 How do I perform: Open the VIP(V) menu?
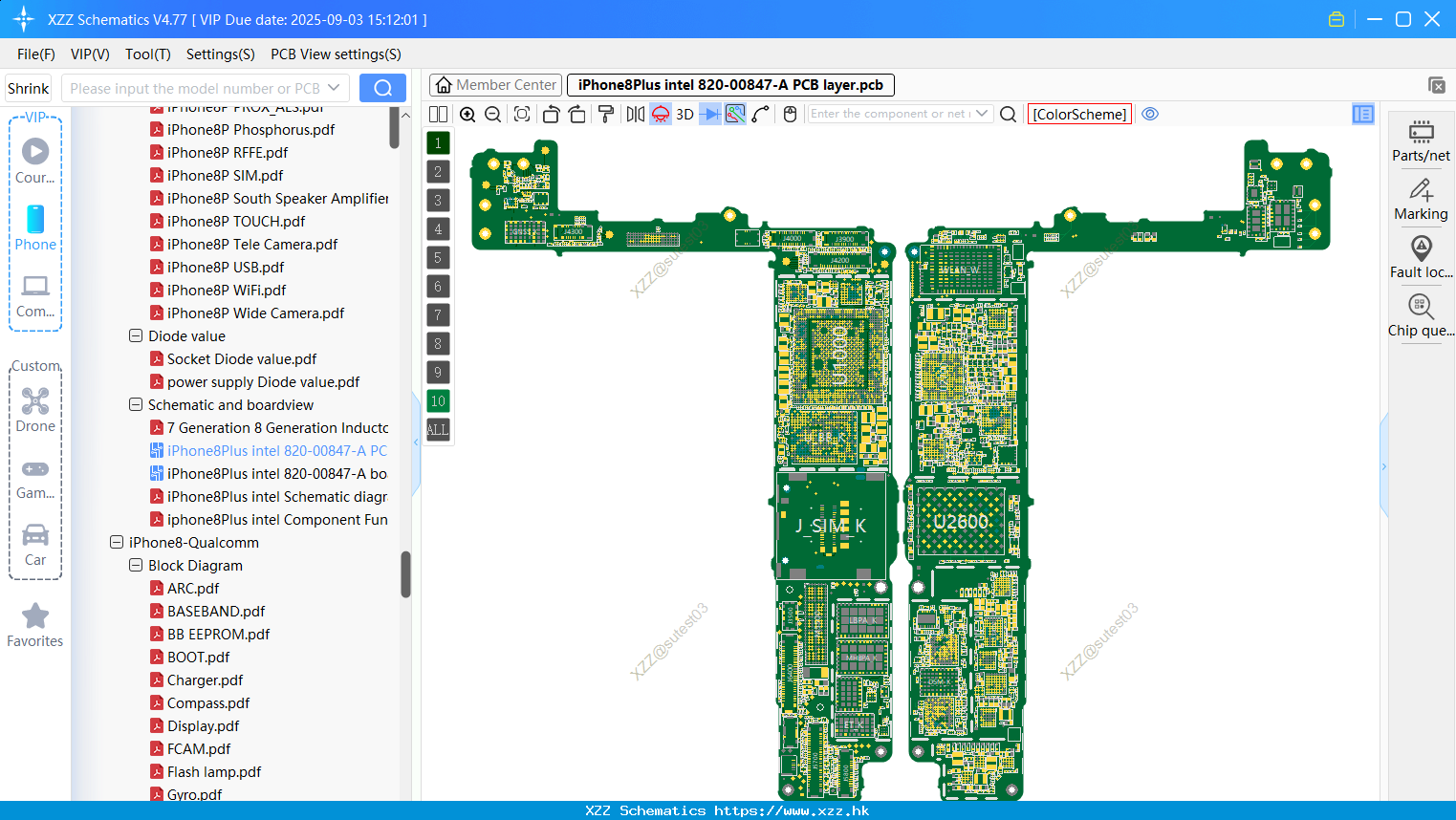pos(90,54)
